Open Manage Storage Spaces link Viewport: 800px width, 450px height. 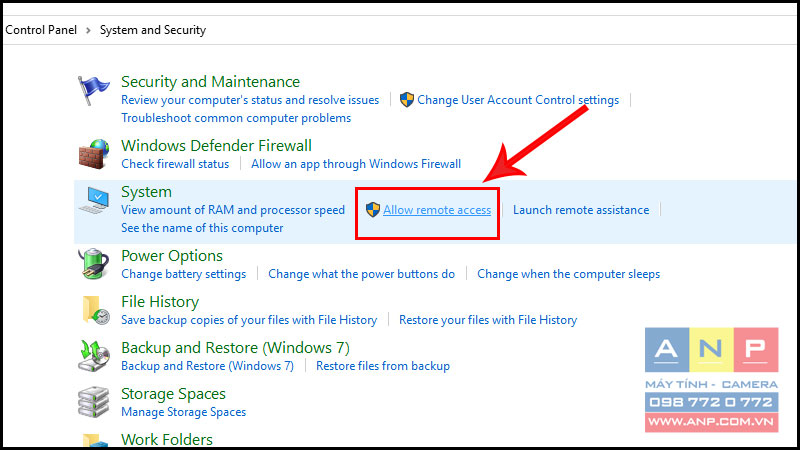(x=184, y=412)
